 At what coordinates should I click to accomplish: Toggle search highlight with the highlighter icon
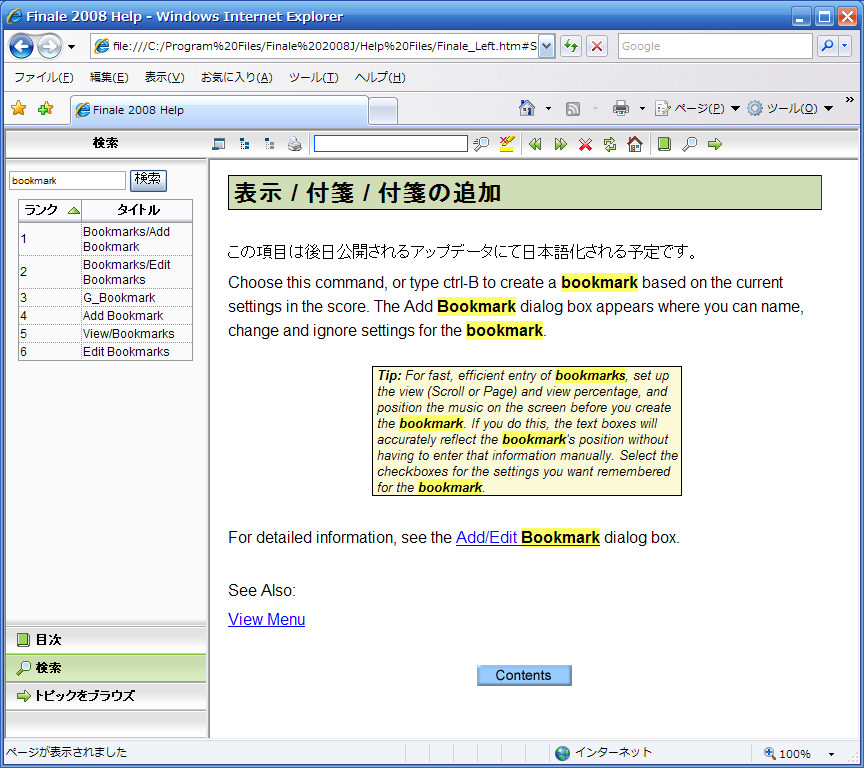click(507, 144)
